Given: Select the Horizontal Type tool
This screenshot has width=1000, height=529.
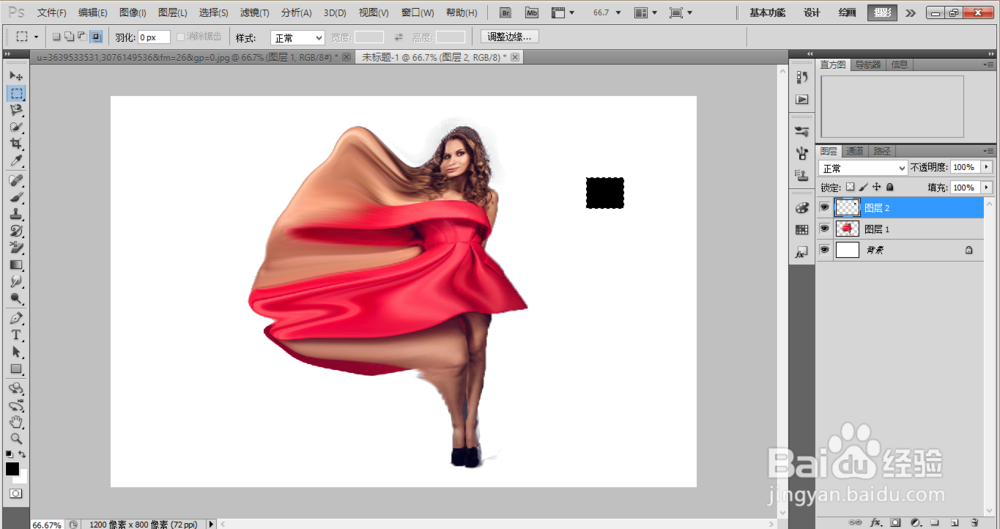Looking at the screenshot, I should coord(16,335).
